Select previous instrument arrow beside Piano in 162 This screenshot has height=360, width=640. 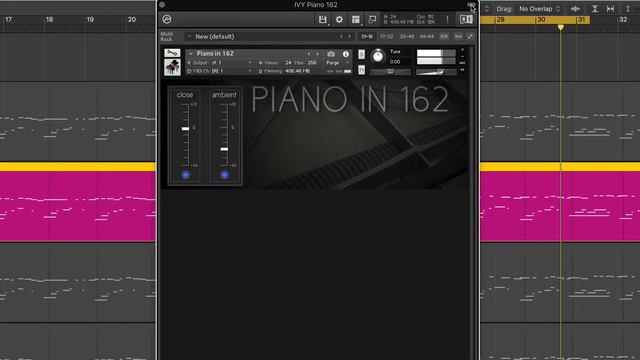(309, 54)
